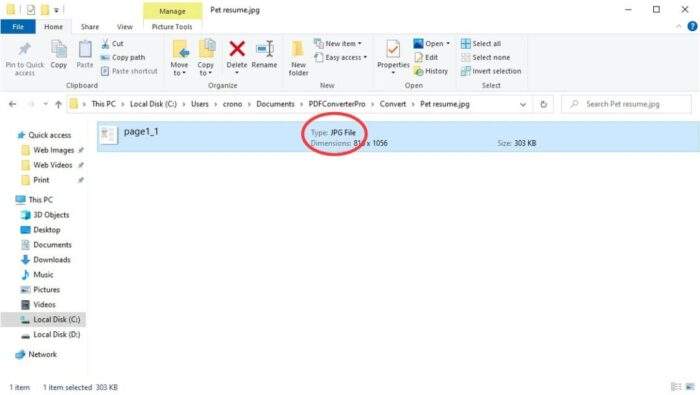
Task: Open the View ribbon tab
Action: tap(125, 27)
